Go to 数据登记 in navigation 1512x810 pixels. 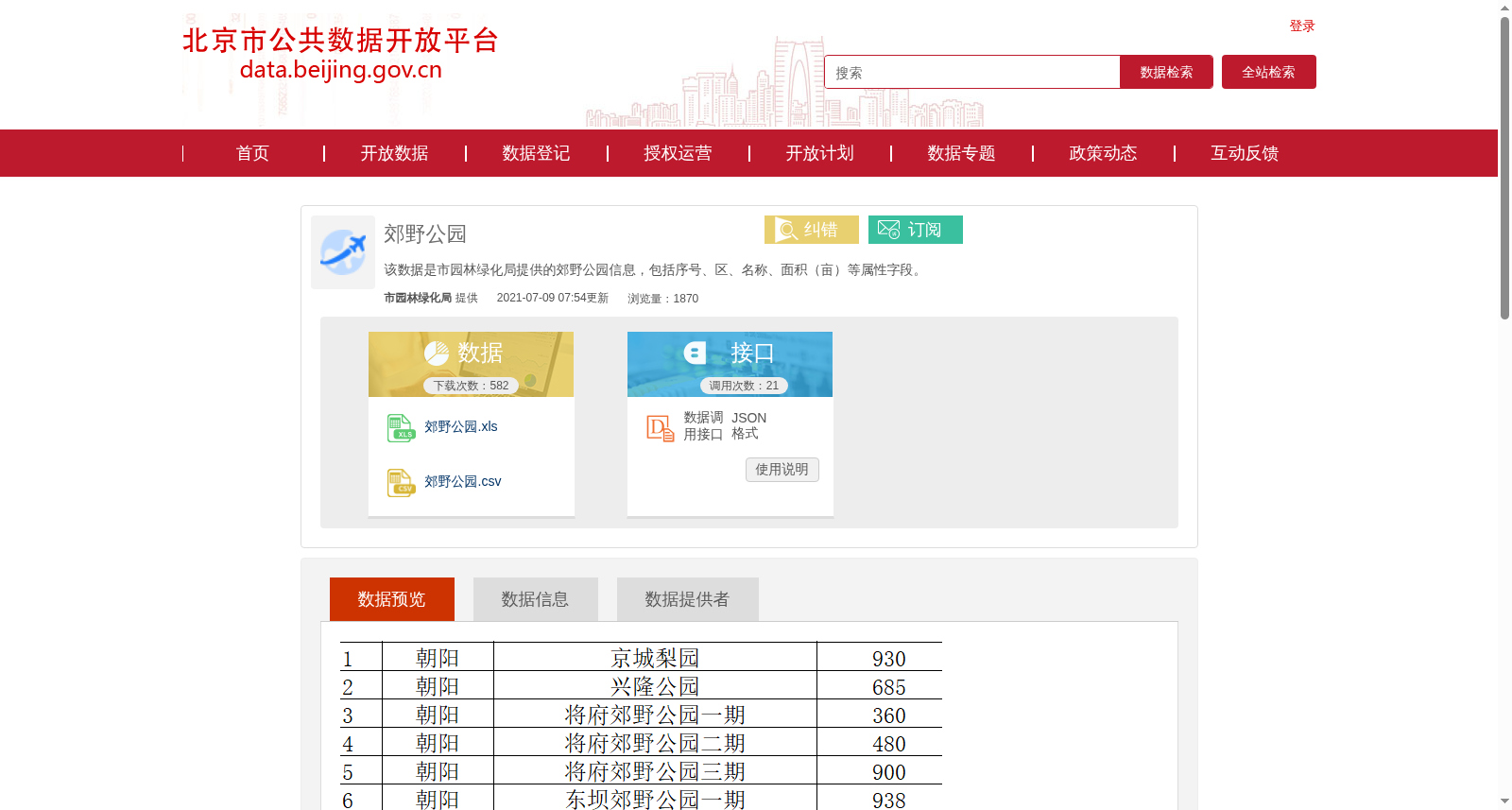click(x=536, y=153)
